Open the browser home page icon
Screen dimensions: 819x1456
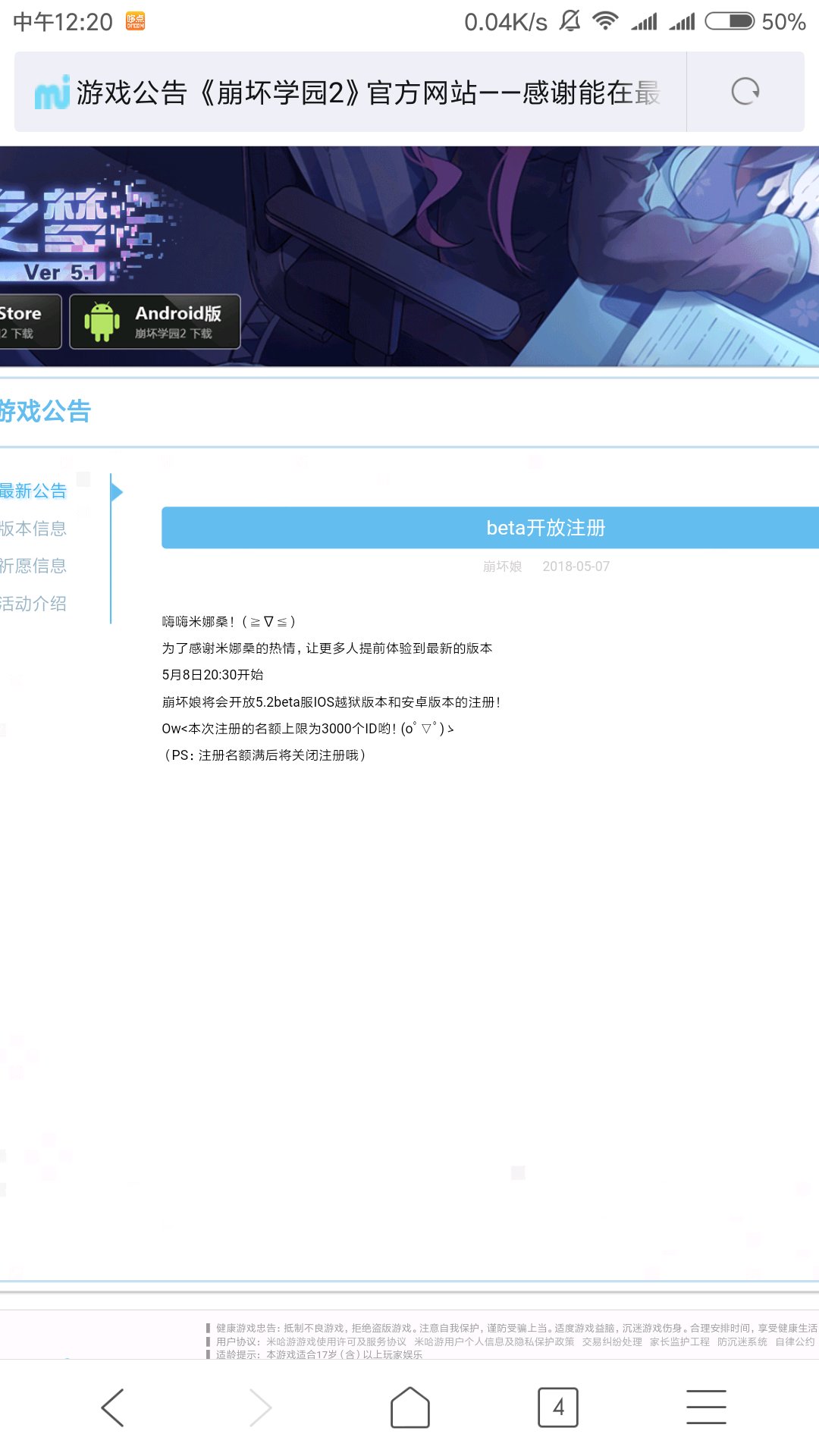click(x=410, y=1407)
